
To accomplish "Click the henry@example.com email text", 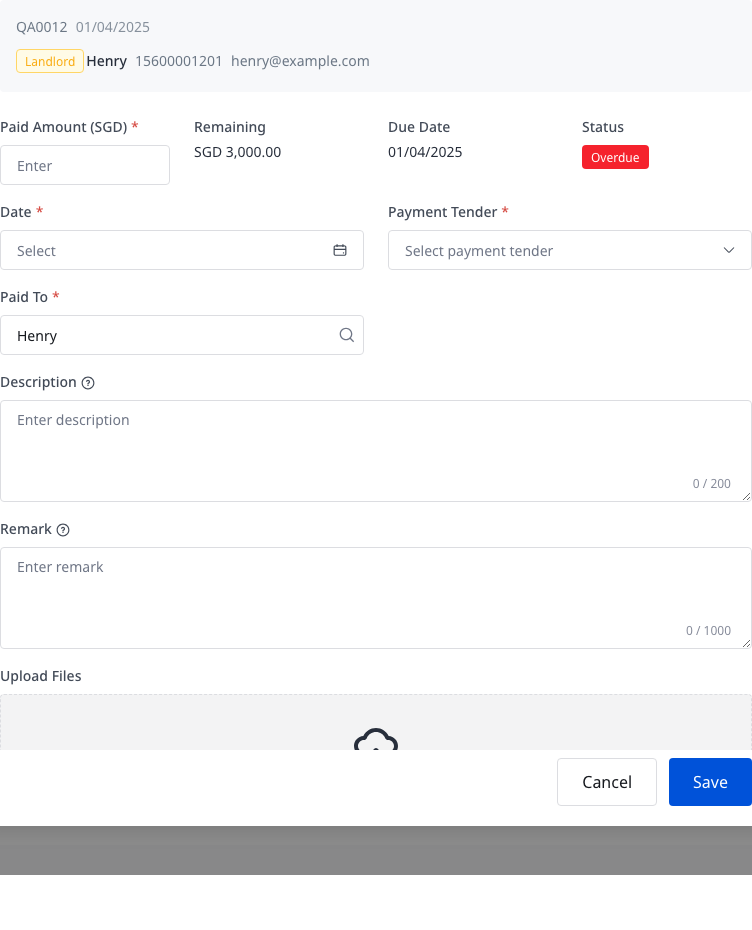I will [300, 61].
